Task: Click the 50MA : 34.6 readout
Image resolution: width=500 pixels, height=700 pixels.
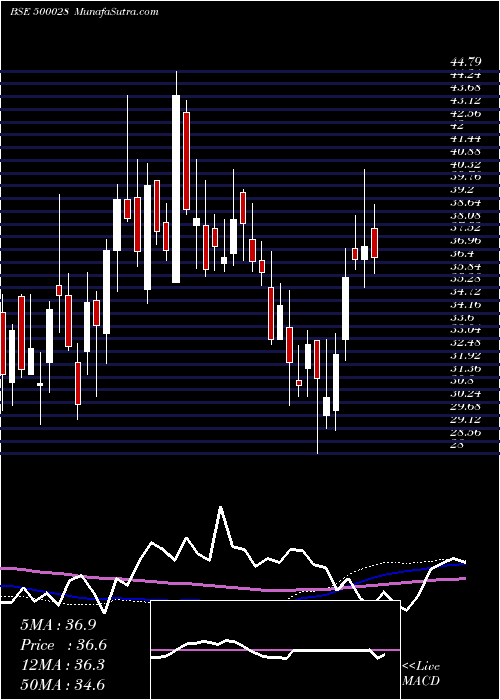Action: pyautogui.click(x=63, y=685)
